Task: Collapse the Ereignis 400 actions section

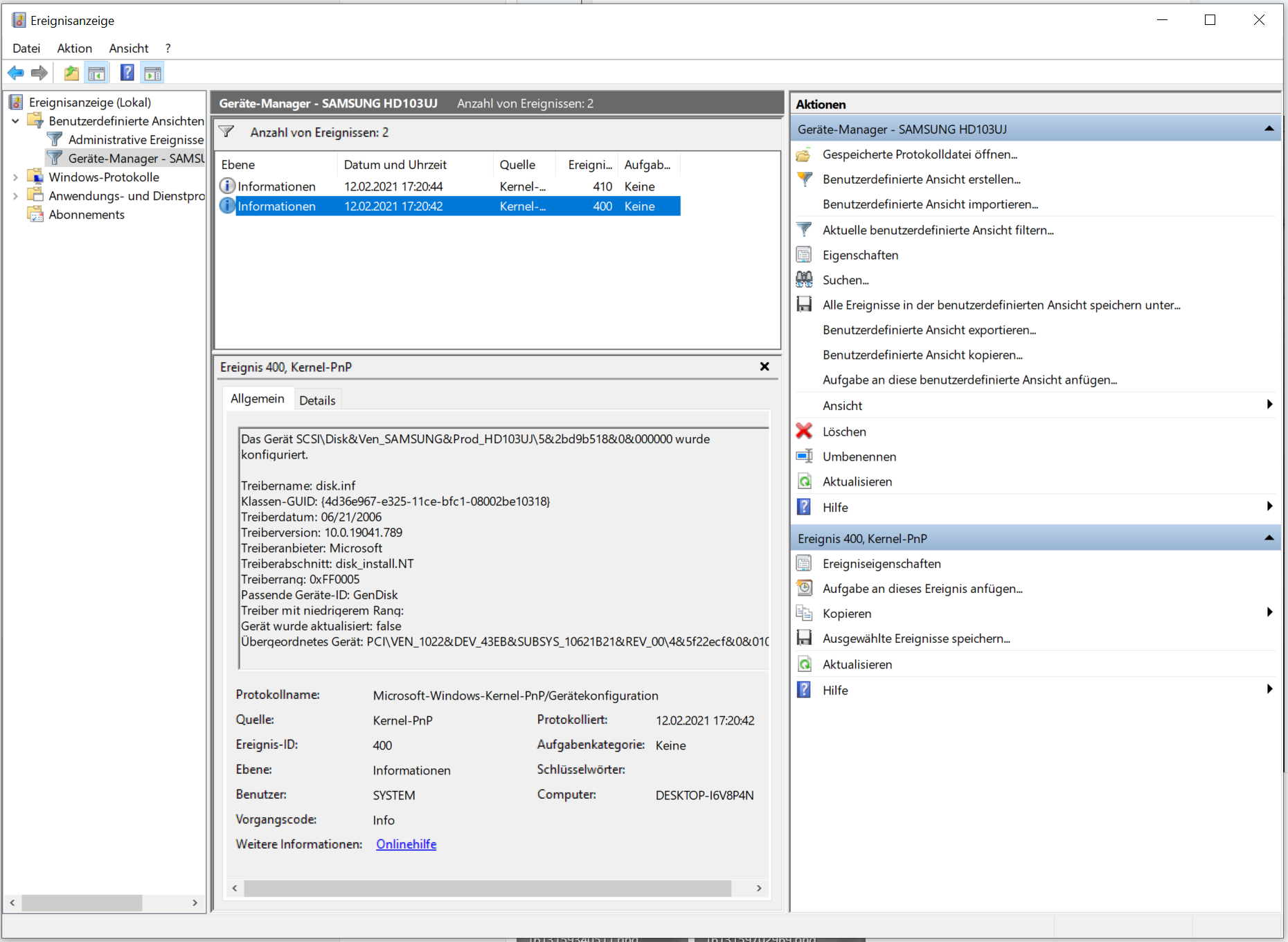Action: (1269, 538)
